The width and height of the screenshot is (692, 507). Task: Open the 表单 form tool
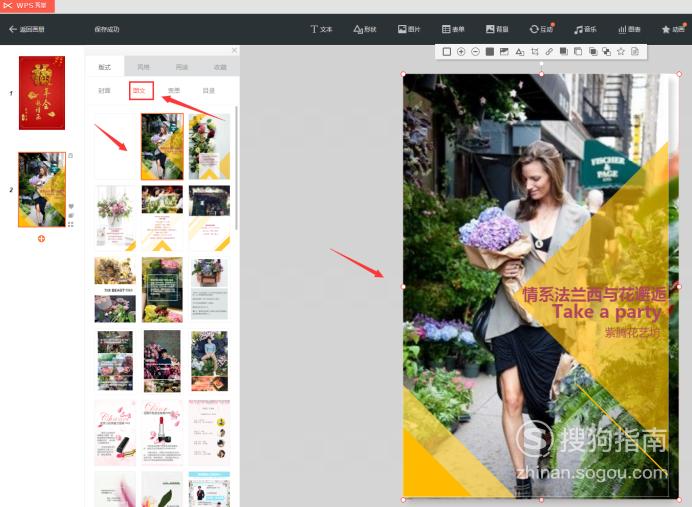(453, 29)
